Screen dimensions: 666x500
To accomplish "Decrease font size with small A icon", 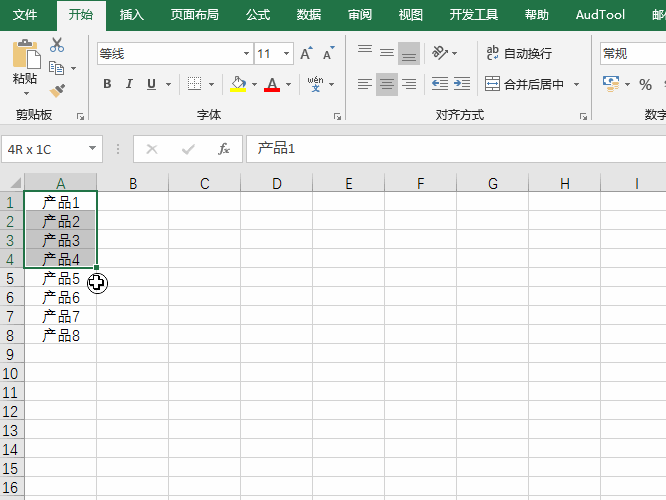I will 328,54.
